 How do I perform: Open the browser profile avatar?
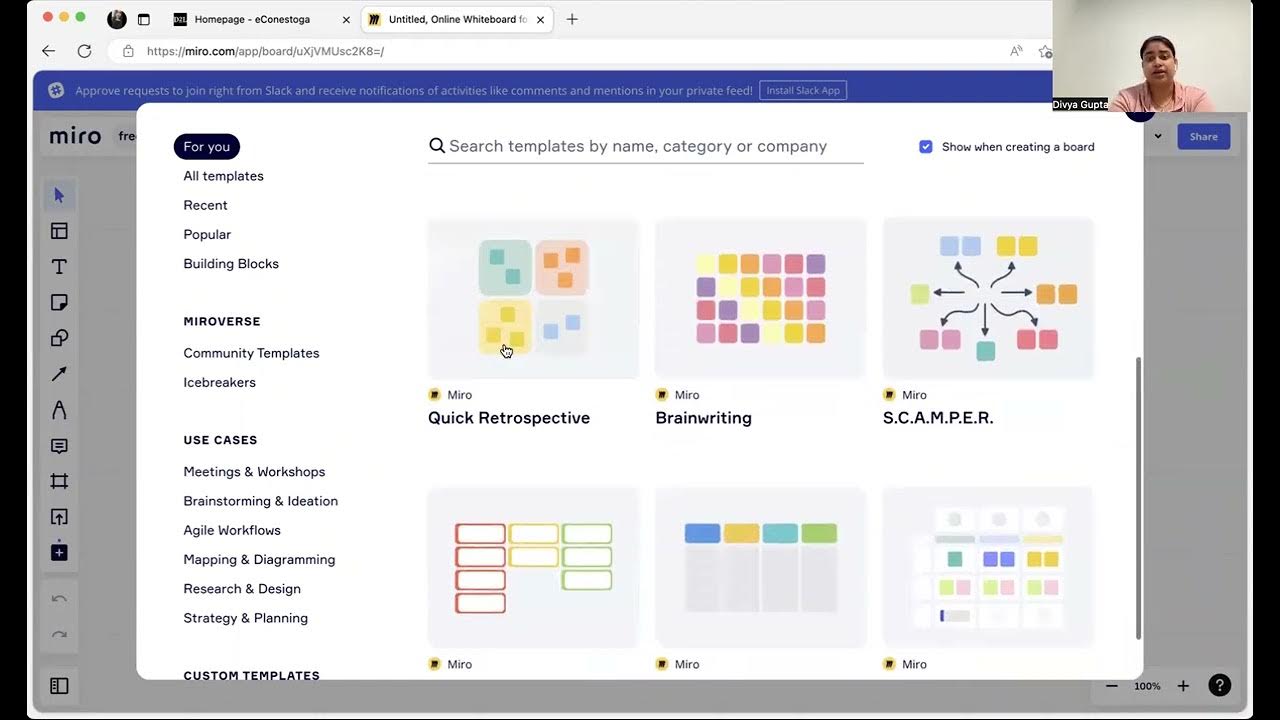point(117,19)
